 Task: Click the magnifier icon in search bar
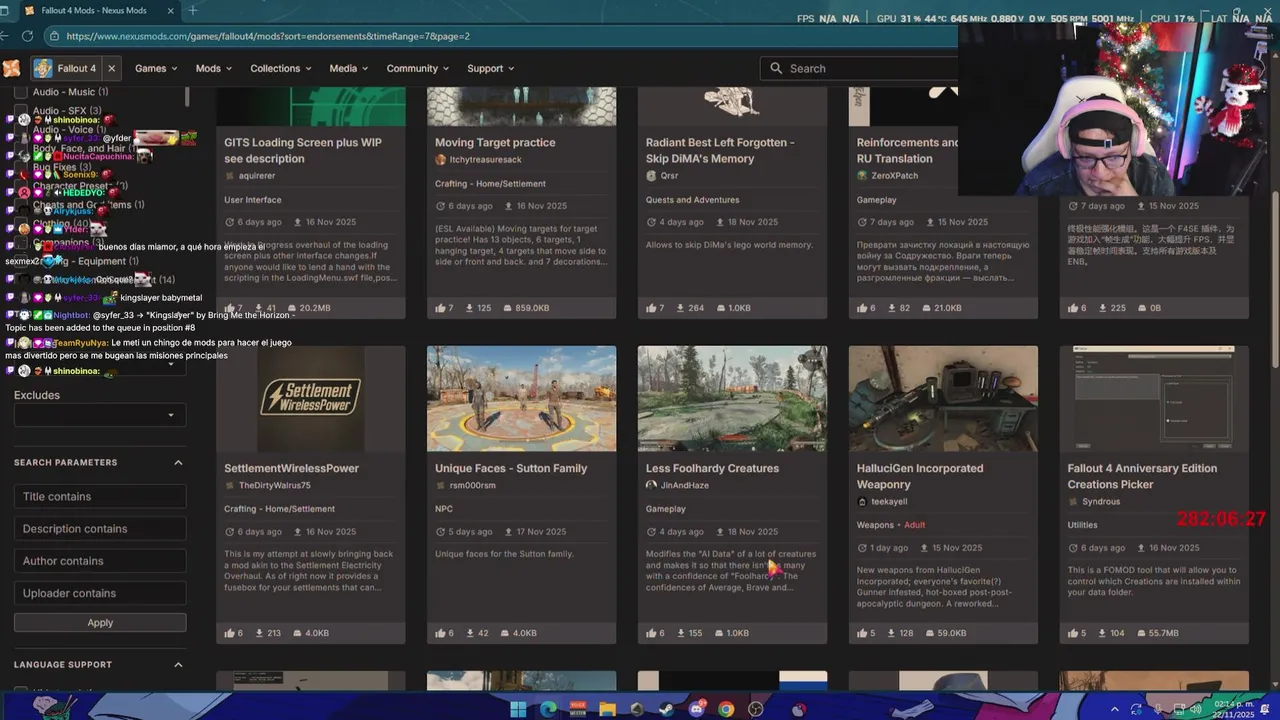coord(776,68)
